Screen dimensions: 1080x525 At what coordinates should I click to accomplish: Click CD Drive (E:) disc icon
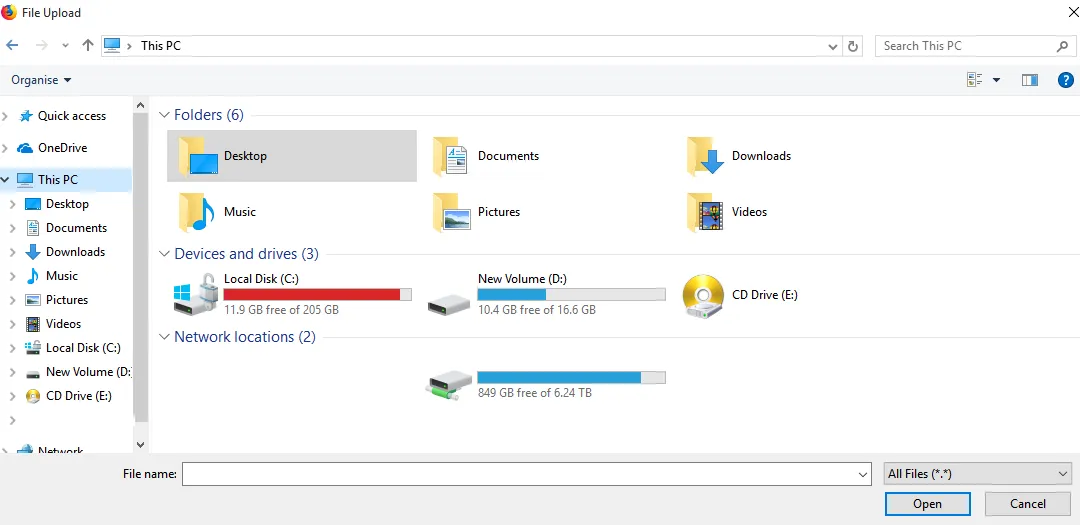tap(703, 295)
